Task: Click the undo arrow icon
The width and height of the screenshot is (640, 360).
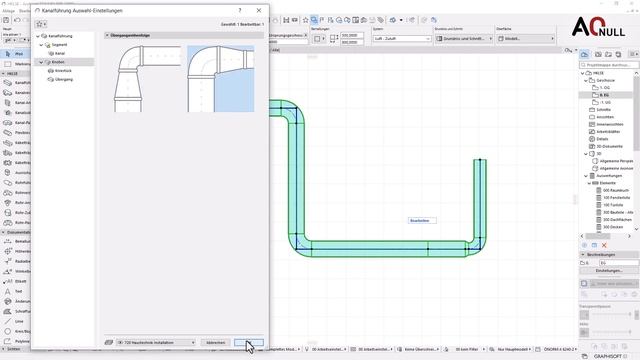Action: point(17,20)
